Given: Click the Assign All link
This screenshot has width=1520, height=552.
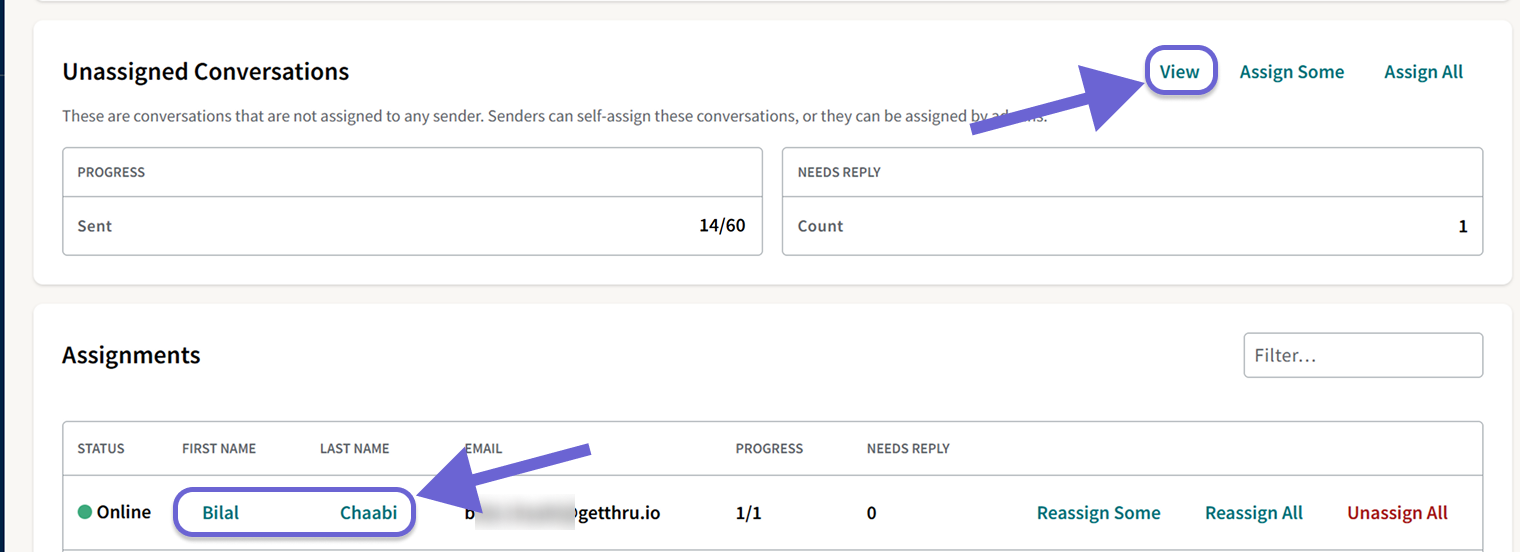Looking at the screenshot, I should [x=1423, y=72].
